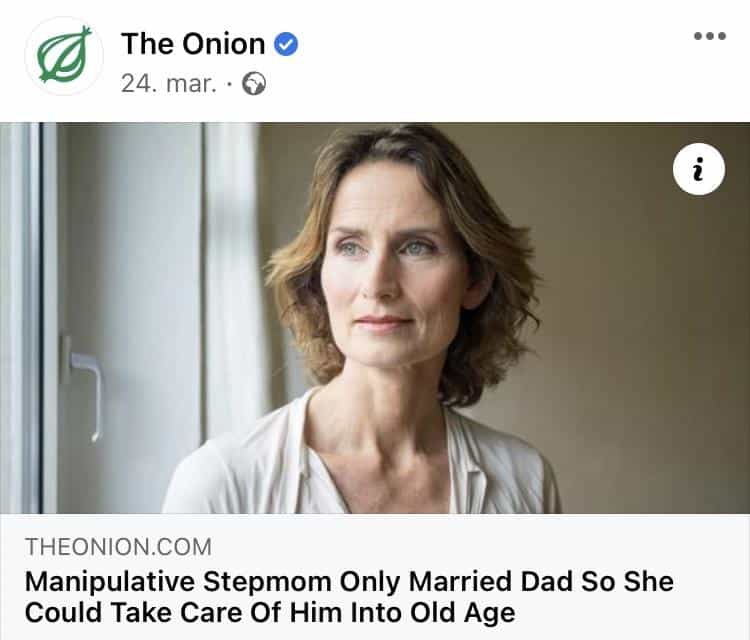
Task: Click the globe public audience icon
Action: [x=255, y=84]
